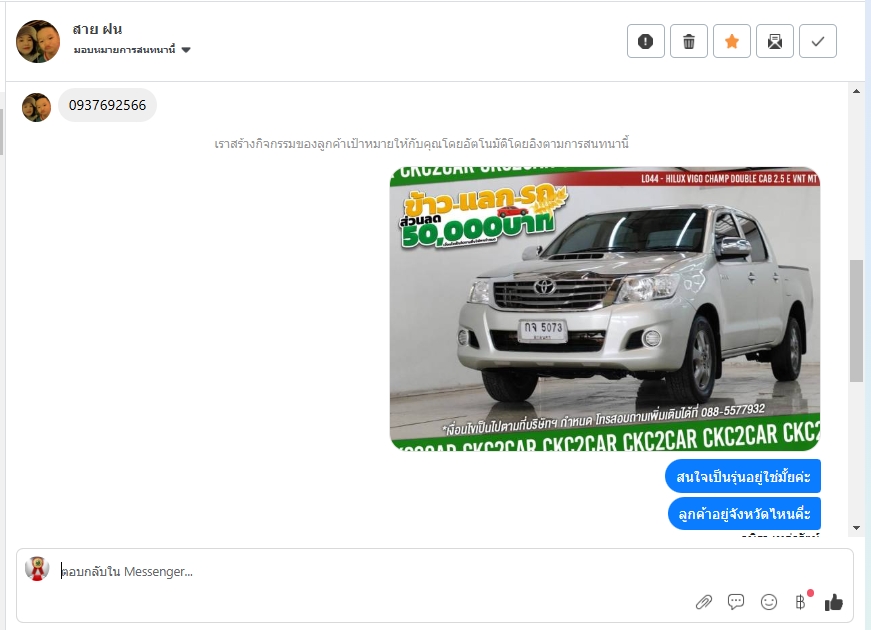Attach a file with the paperclip icon
871x630 pixels.
click(704, 602)
